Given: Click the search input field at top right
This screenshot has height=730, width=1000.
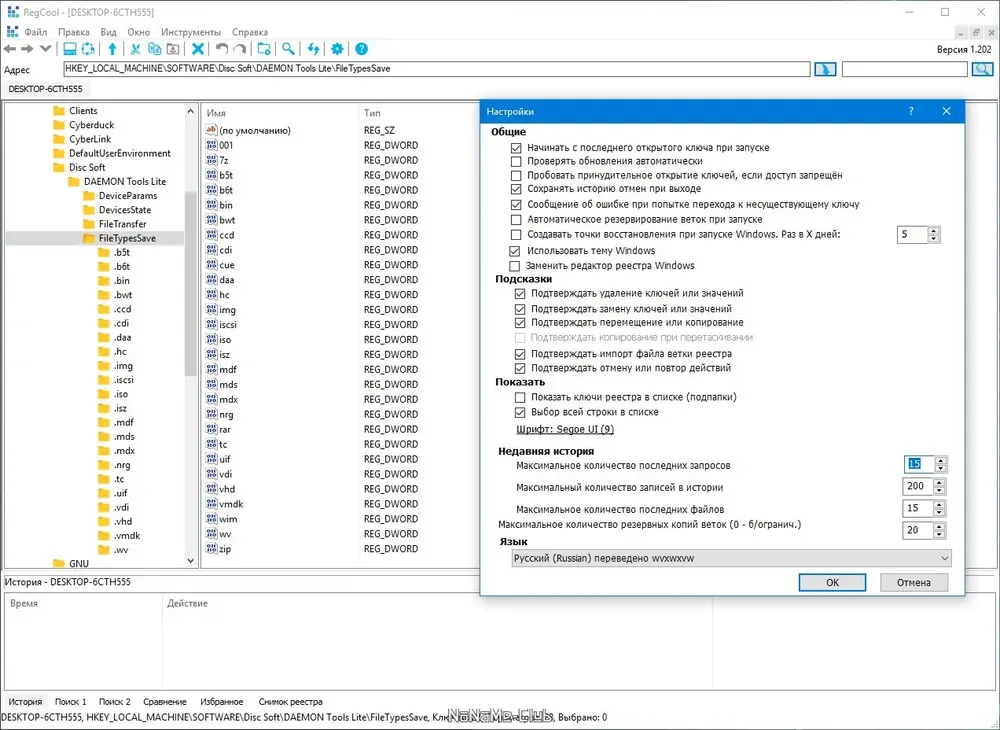Looking at the screenshot, I should (x=905, y=69).
